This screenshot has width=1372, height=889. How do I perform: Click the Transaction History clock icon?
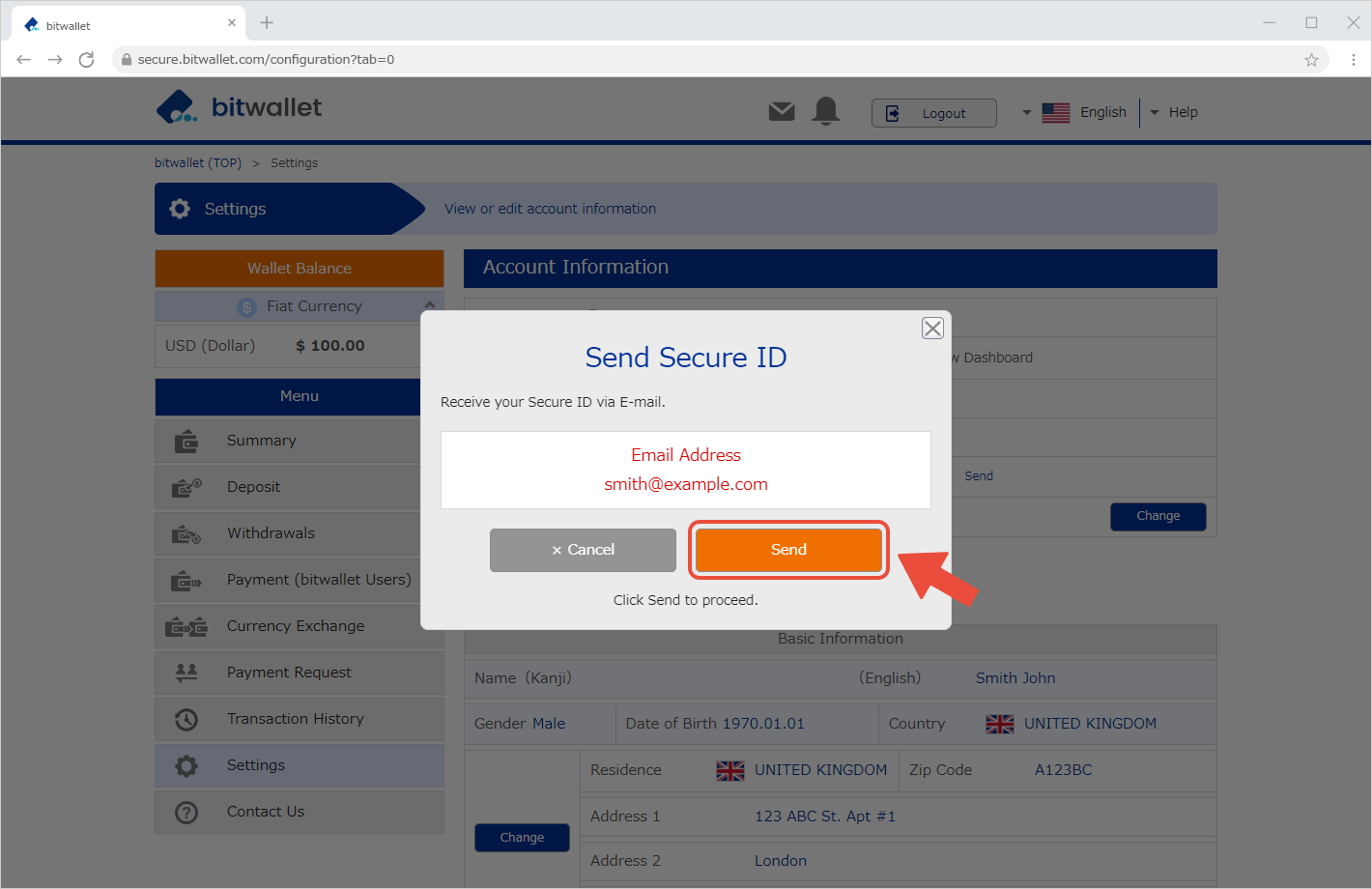pos(186,719)
